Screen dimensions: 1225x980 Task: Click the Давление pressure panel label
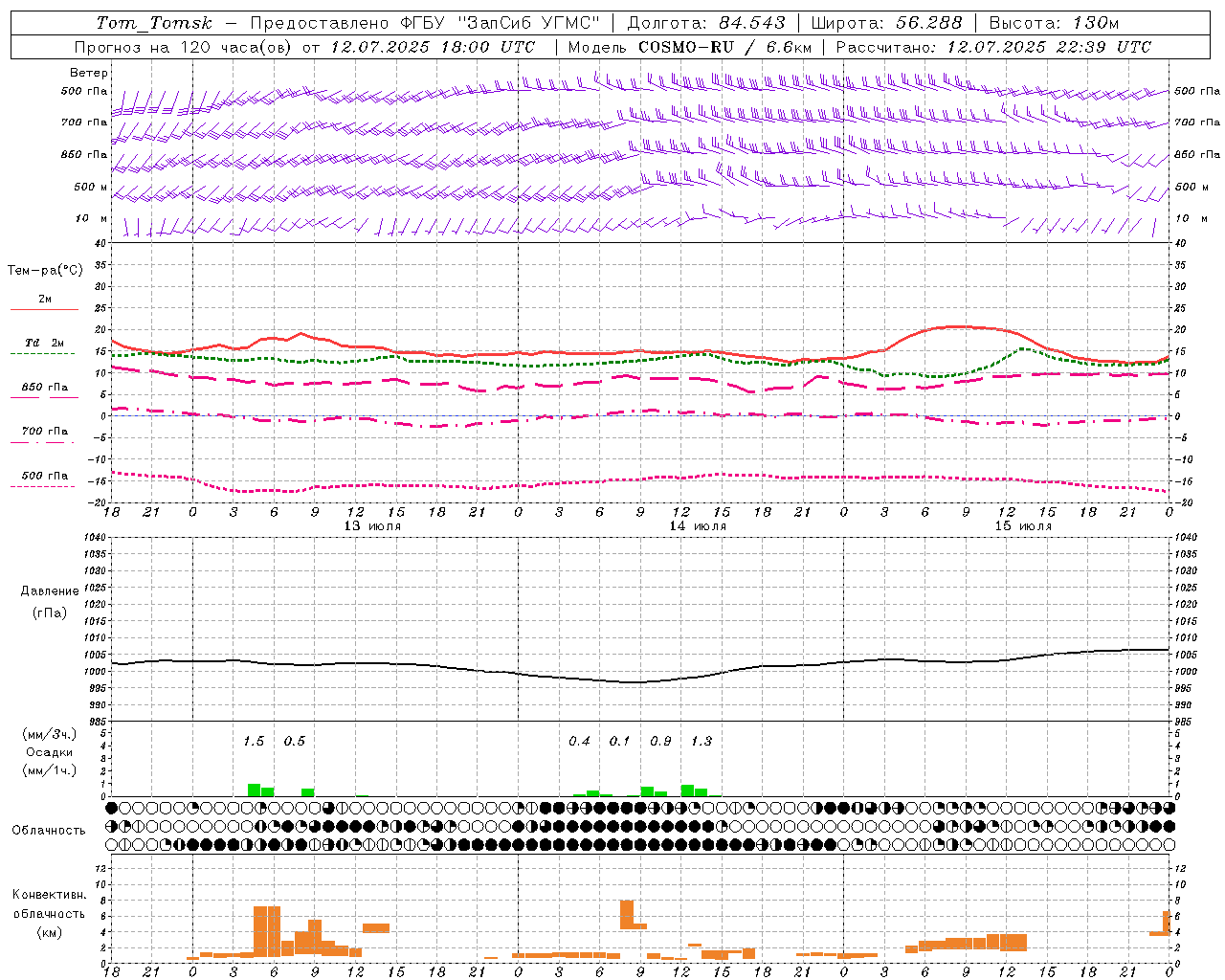pyautogui.click(x=50, y=591)
